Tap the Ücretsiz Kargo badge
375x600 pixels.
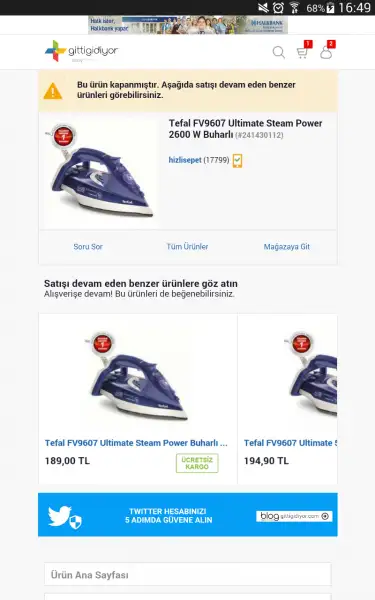point(197,463)
